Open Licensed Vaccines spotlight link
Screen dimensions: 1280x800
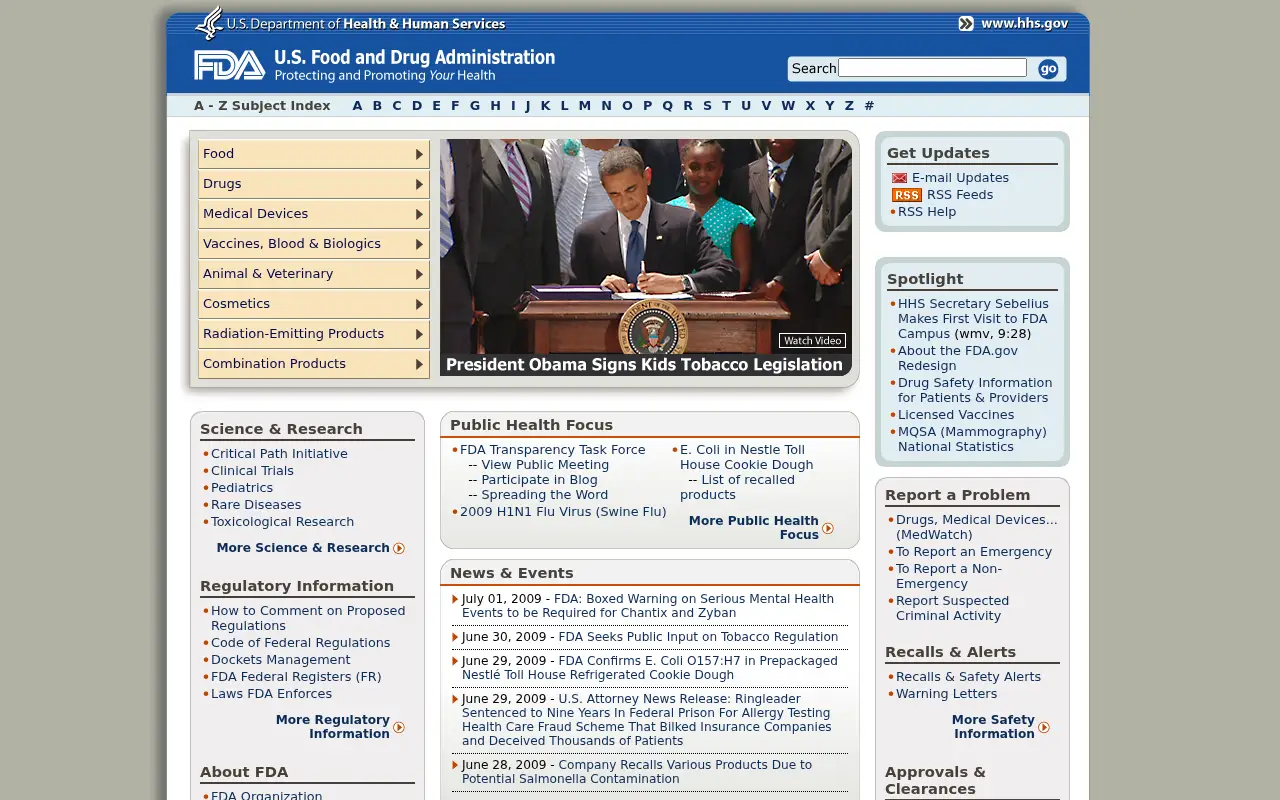point(956,415)
